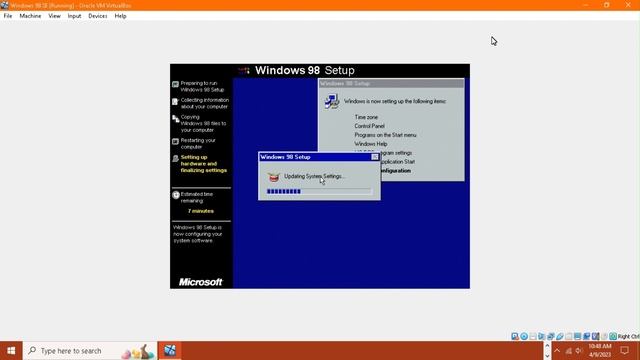Click the USB devices indicator icon
Screen dimensions: 640x360
[559, 336]
